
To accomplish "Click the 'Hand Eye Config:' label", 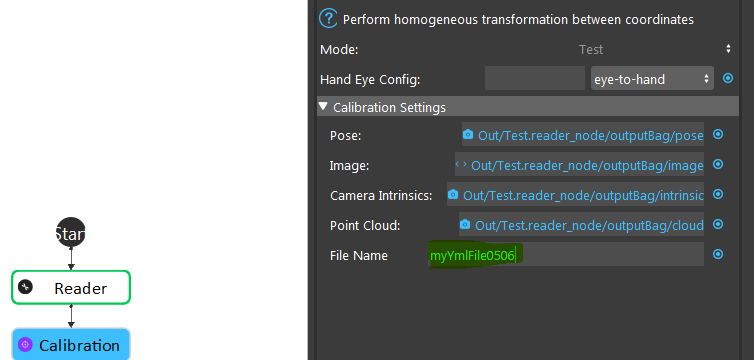I will click(370, 79).
